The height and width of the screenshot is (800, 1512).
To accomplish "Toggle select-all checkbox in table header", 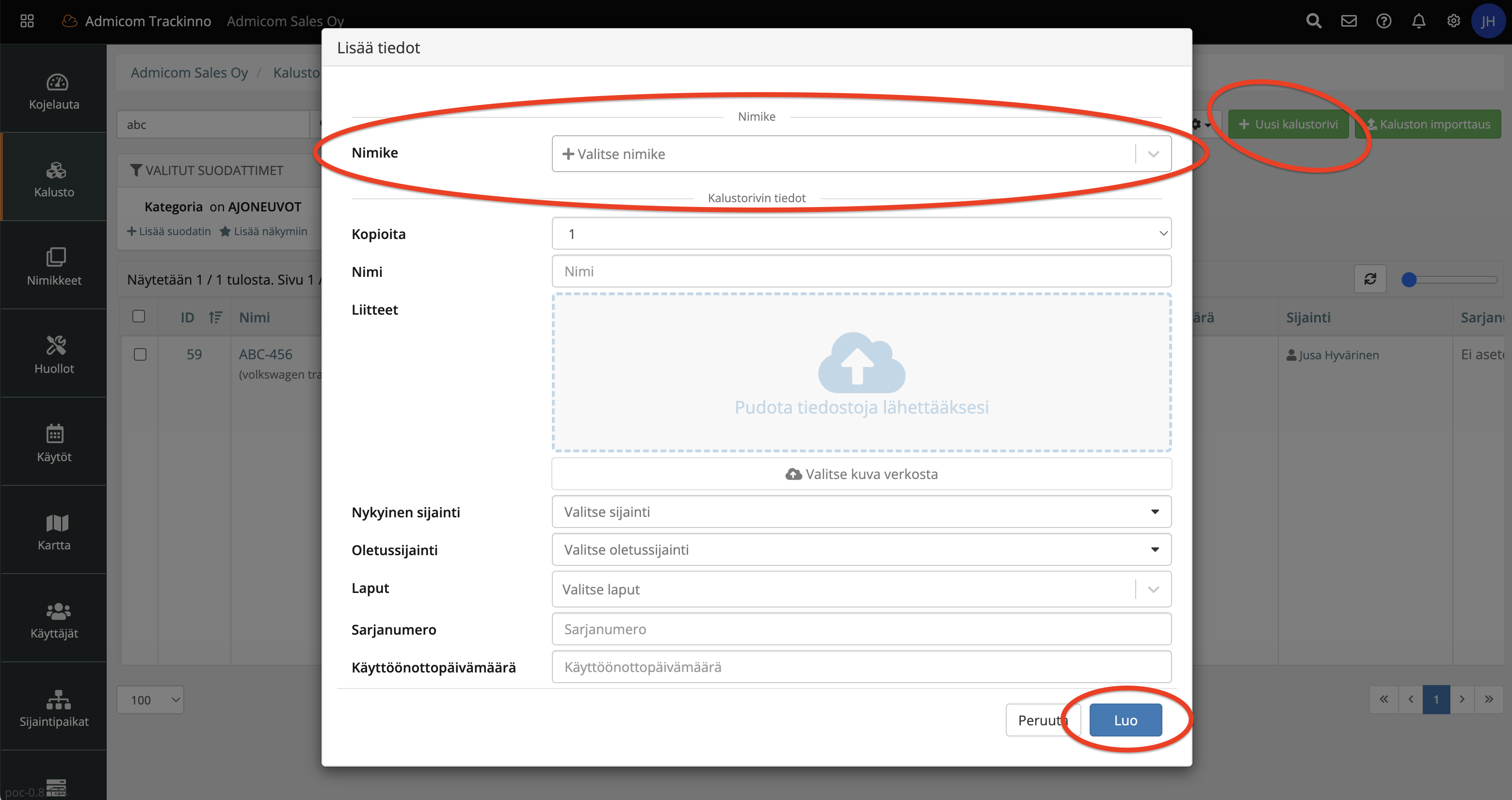I will point(139,316).
